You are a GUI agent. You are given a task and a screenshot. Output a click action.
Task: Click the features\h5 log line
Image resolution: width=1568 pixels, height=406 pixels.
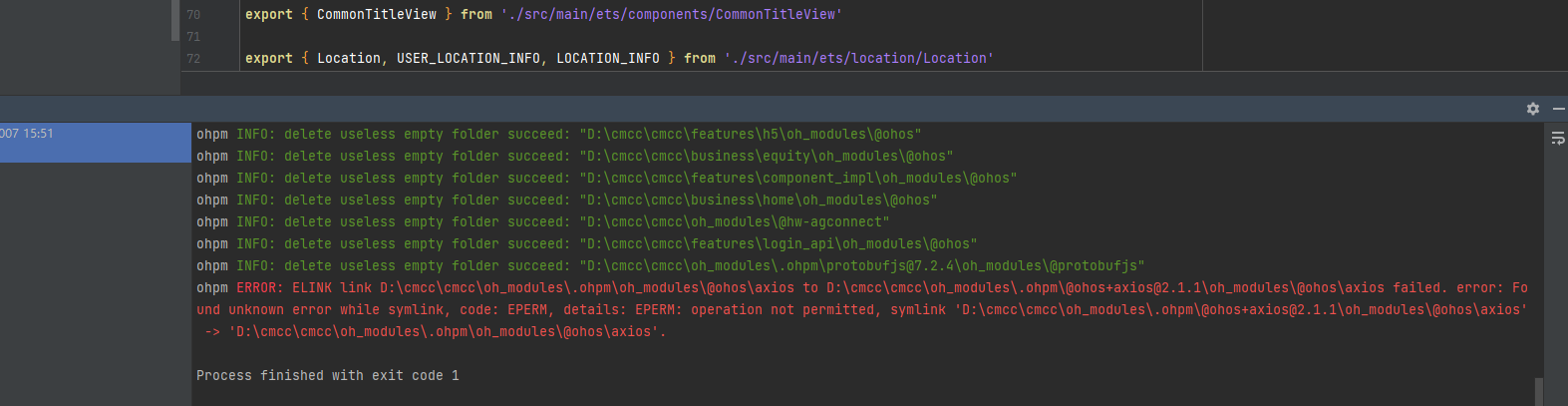[558, 135]
